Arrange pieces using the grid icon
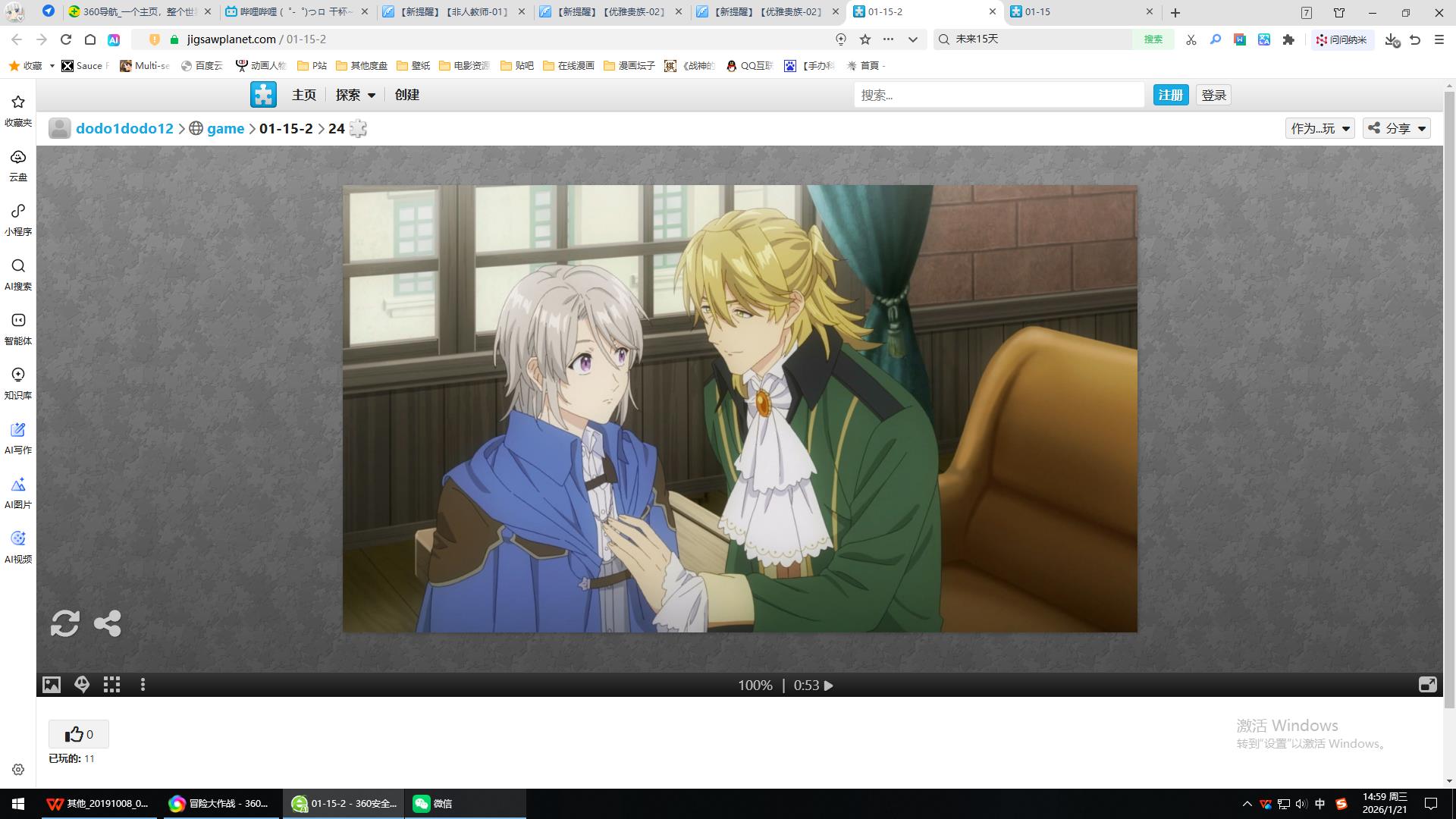The image size is (1456, 819). 112,685
